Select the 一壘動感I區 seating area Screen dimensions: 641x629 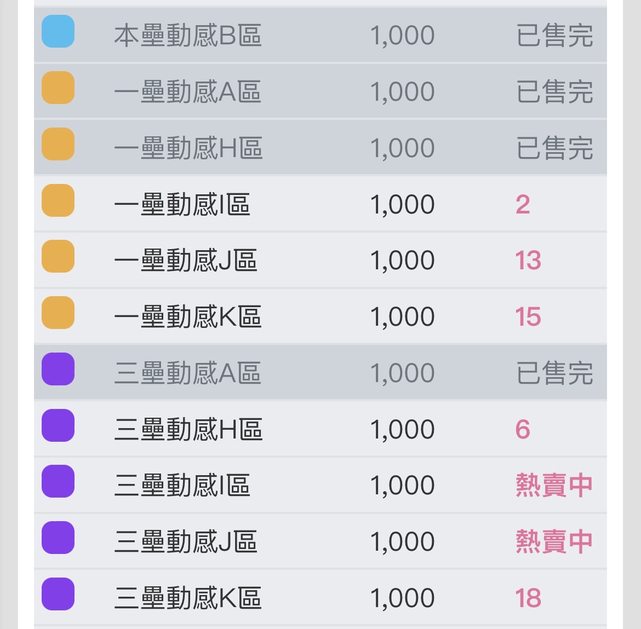[181, 205]
